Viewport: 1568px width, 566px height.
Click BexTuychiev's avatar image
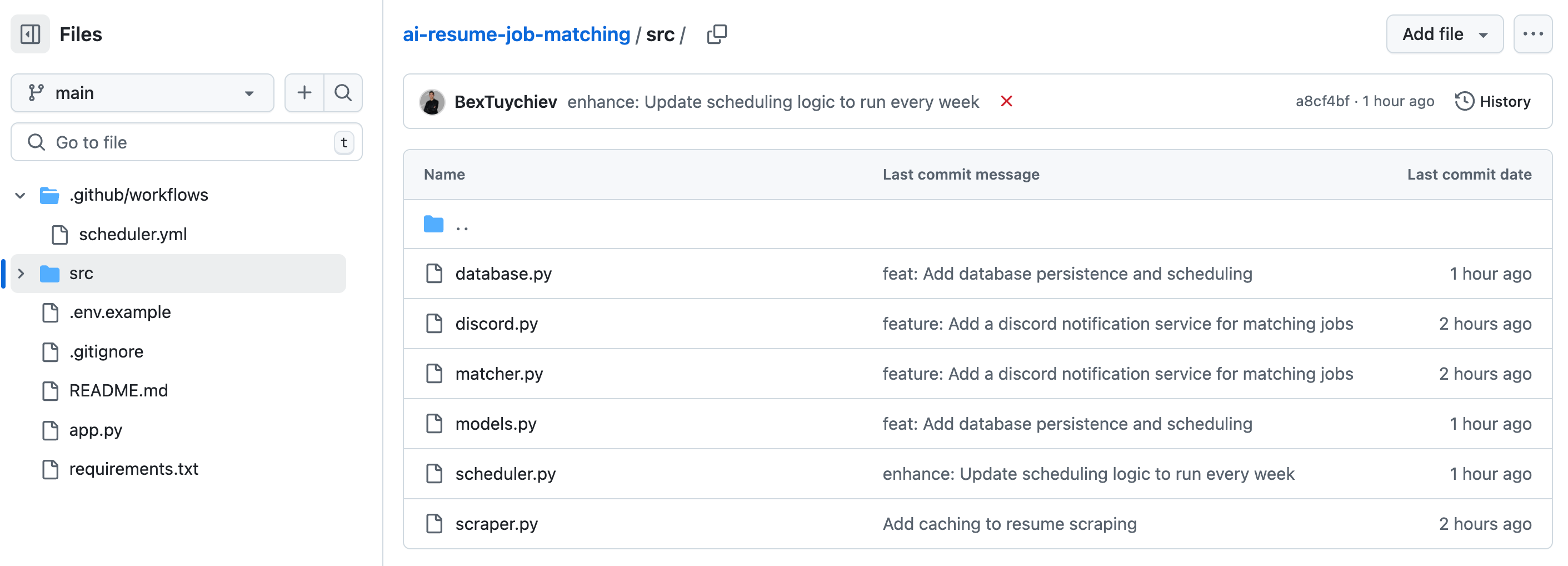point(432,102)
